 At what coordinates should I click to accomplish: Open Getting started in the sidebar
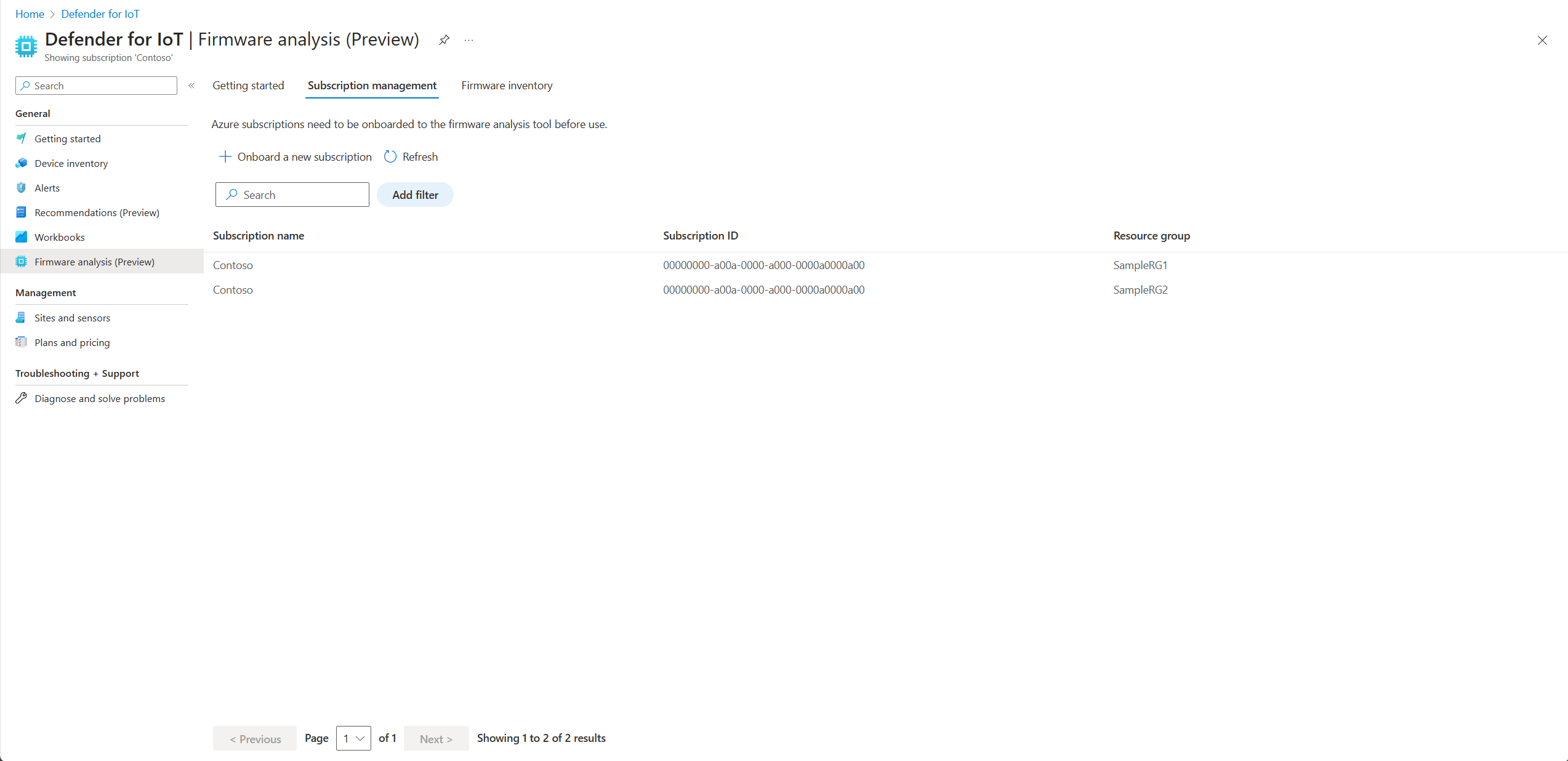click(68, 139)
